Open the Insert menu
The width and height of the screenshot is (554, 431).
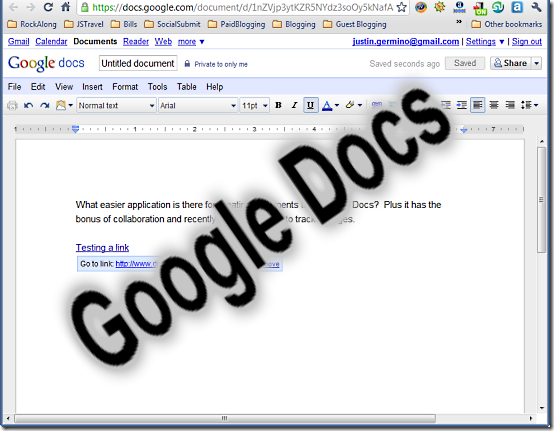pyautogui.click(x=92, y=87)
